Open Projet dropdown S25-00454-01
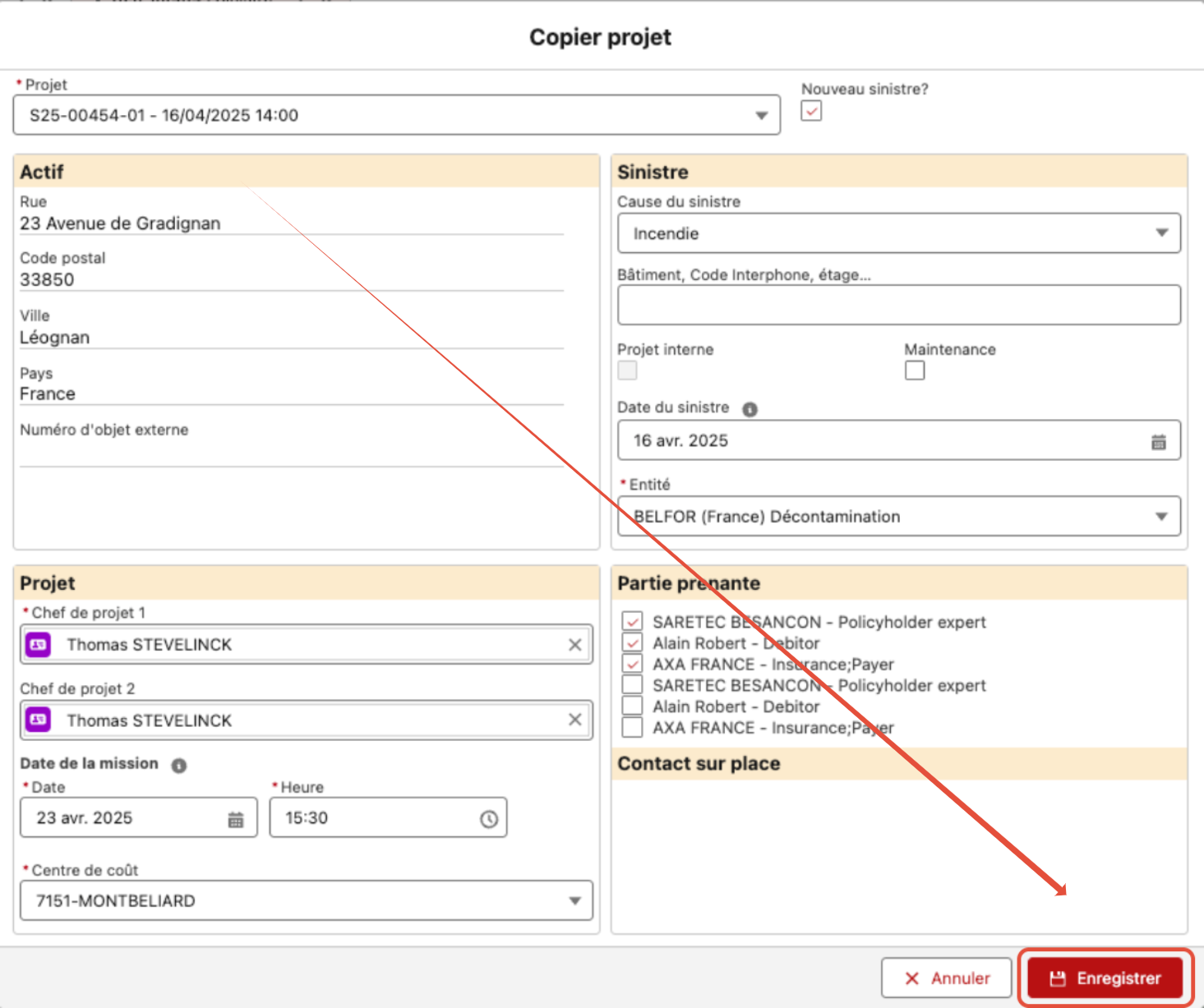Image resolution: width=1204 pixels, height=1008 pixels. (x=396, y=115)
